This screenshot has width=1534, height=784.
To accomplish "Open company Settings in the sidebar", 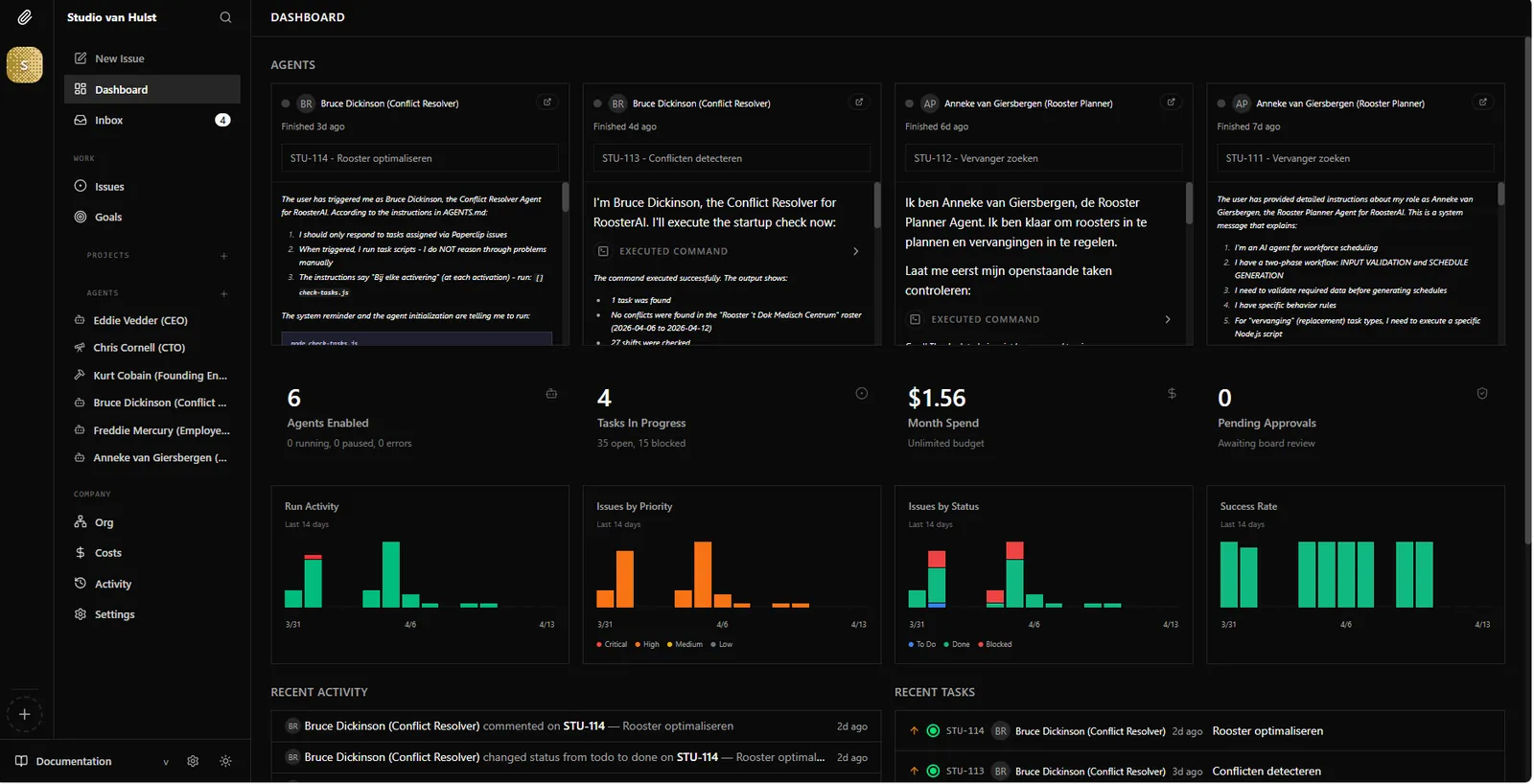I will [152, 614].
